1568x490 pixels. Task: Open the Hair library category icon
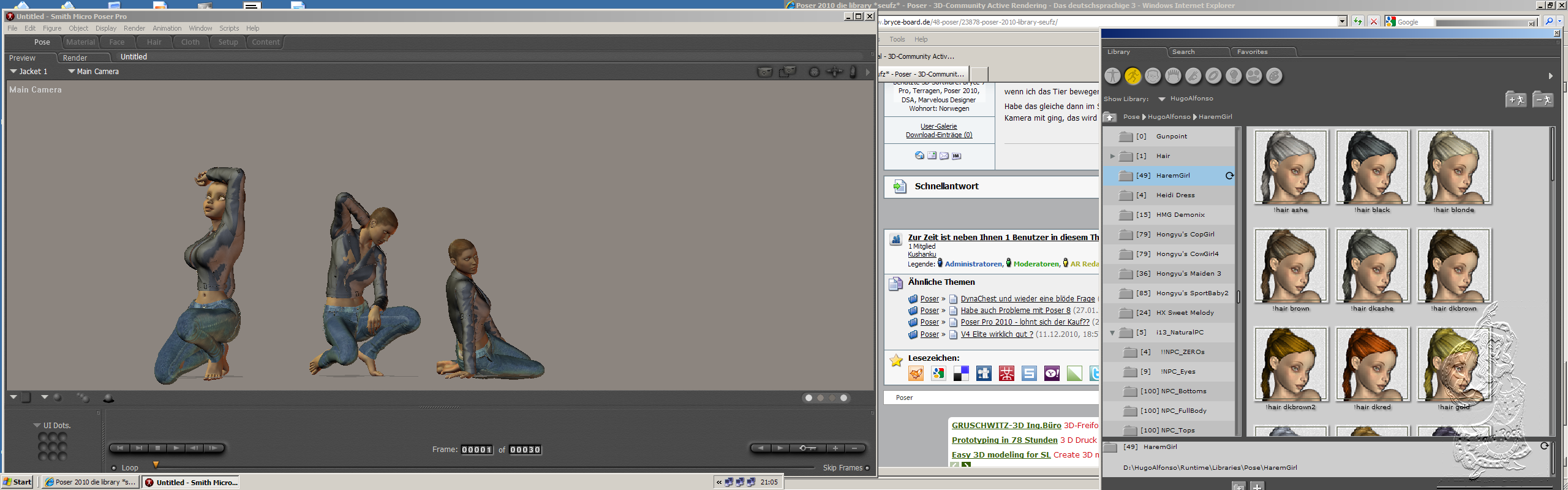click(x=1173, y=76)
